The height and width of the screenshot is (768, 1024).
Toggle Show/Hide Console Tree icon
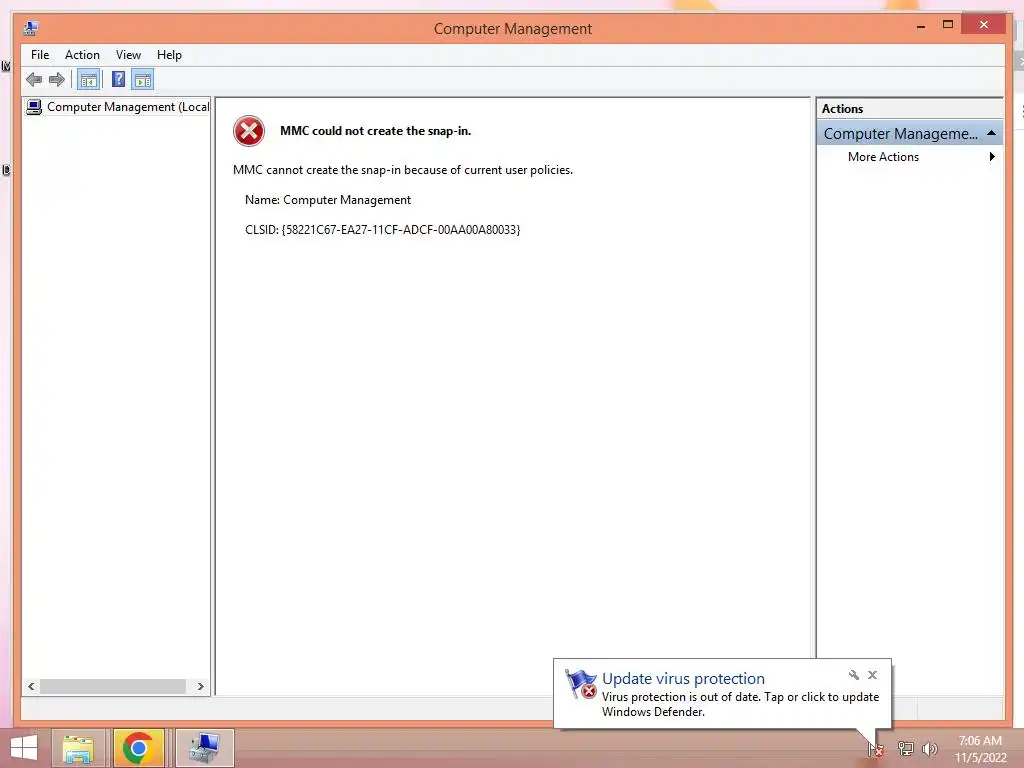88,80
